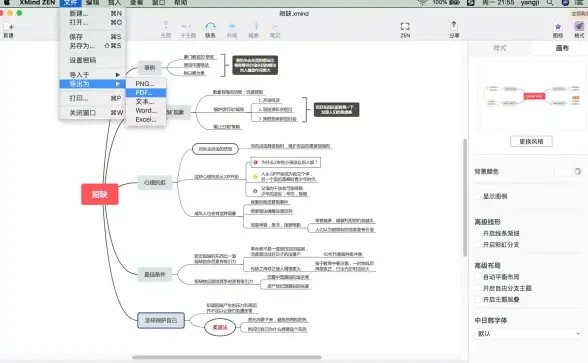Expand the 导入于 submenu

point(92,75)
